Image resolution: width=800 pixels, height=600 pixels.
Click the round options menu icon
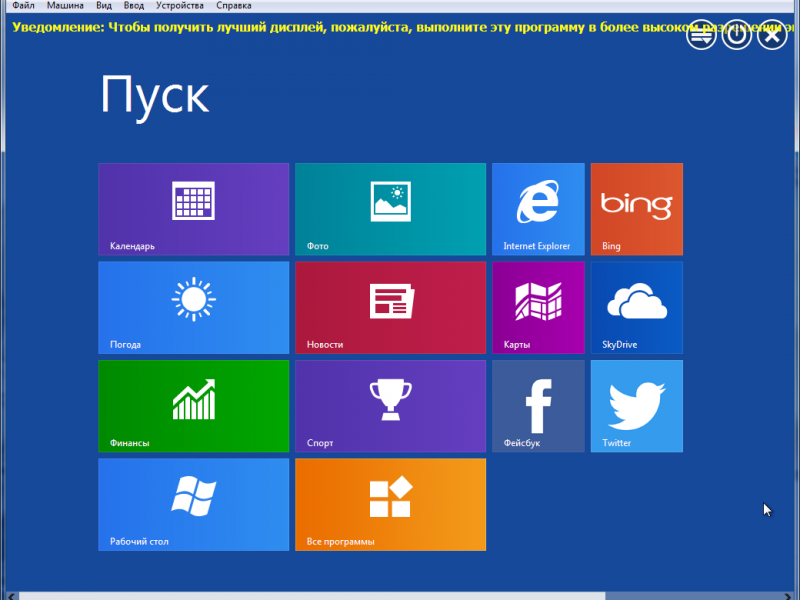click(x=701, y=35)
